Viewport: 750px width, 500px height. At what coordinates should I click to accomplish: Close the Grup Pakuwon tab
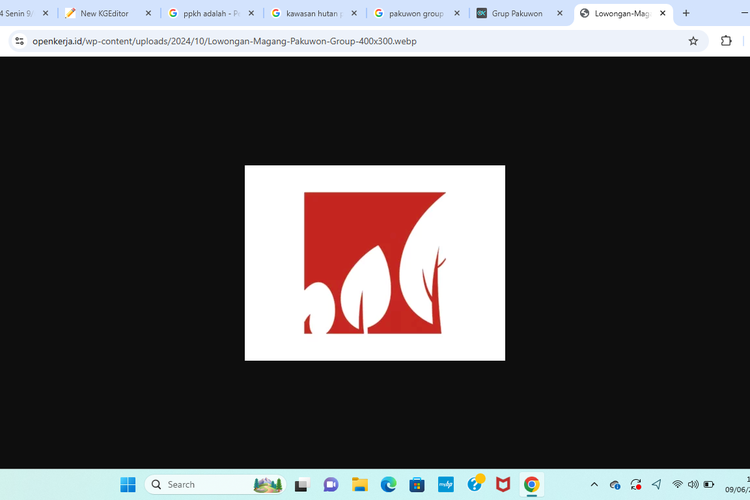tap(560, 13)
